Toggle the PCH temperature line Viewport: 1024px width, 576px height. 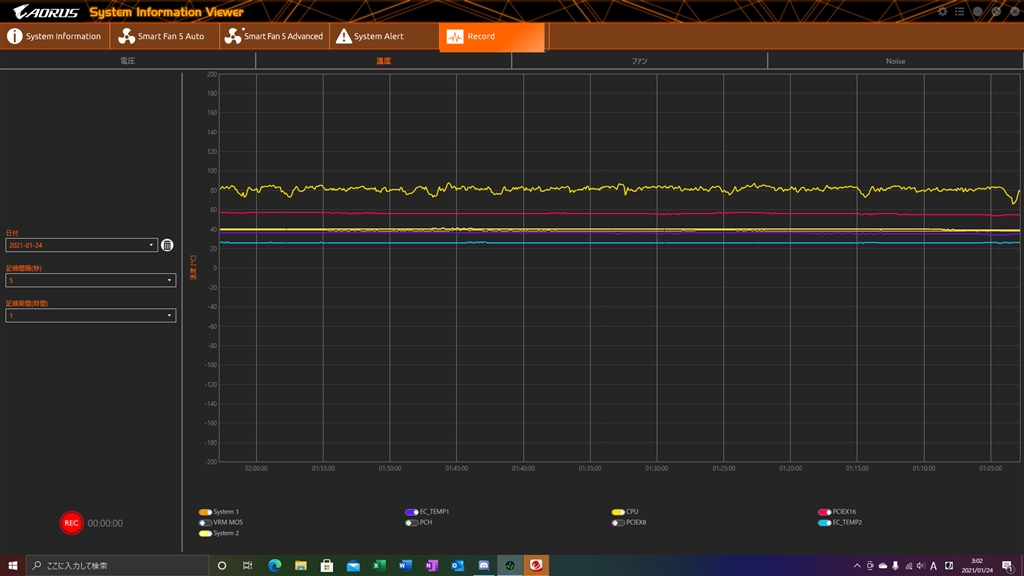tap(411, 522)
